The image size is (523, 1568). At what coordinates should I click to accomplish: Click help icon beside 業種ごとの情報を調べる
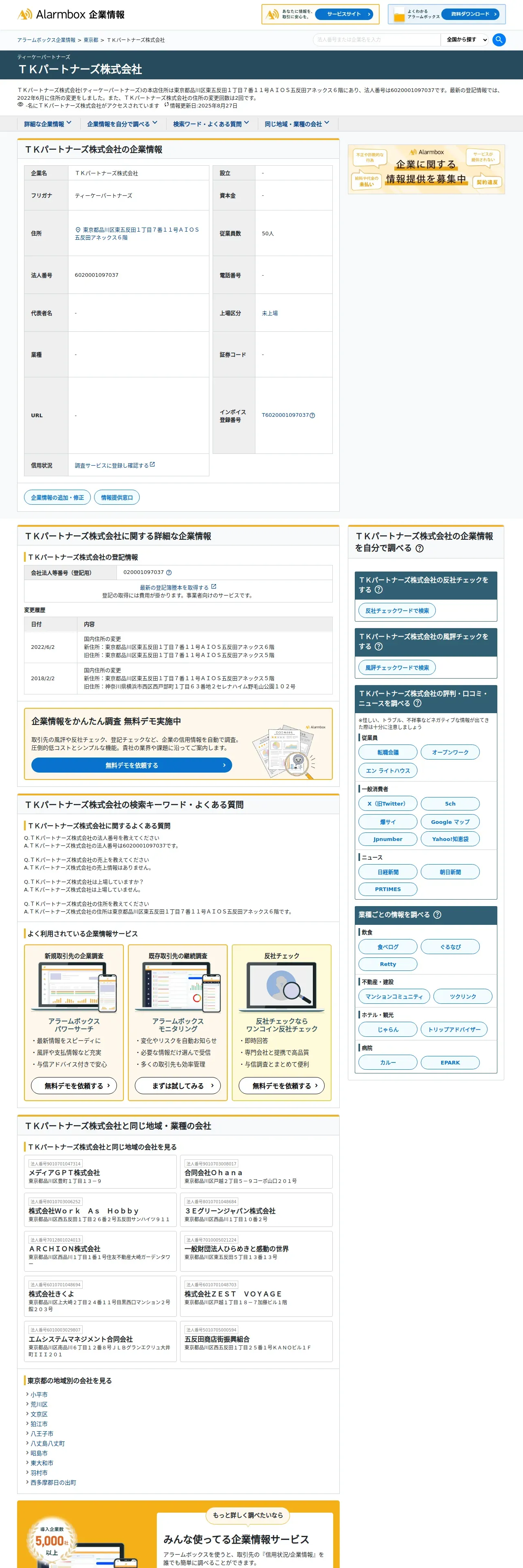tap(437, 914)
